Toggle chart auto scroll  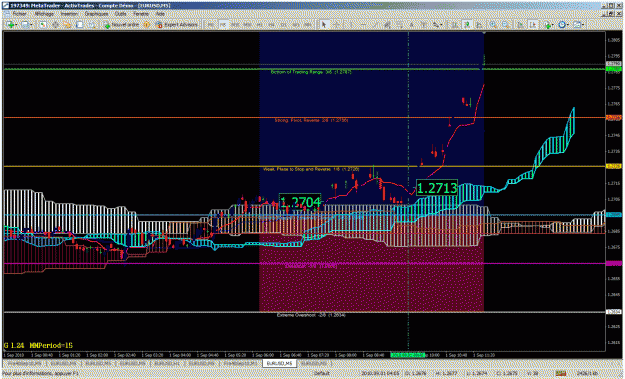[520, 25]
